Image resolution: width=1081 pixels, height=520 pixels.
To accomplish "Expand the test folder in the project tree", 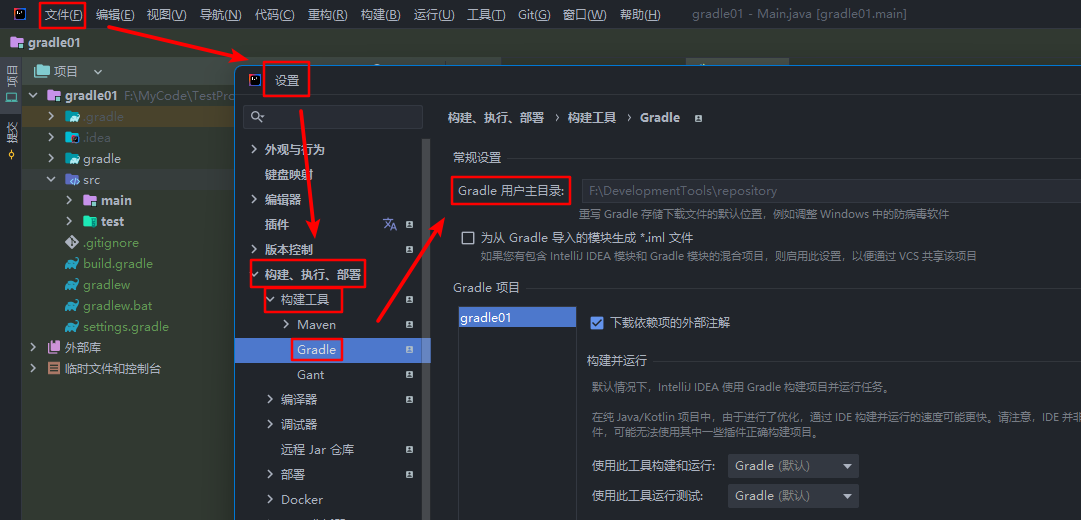I will coord(69,221).
